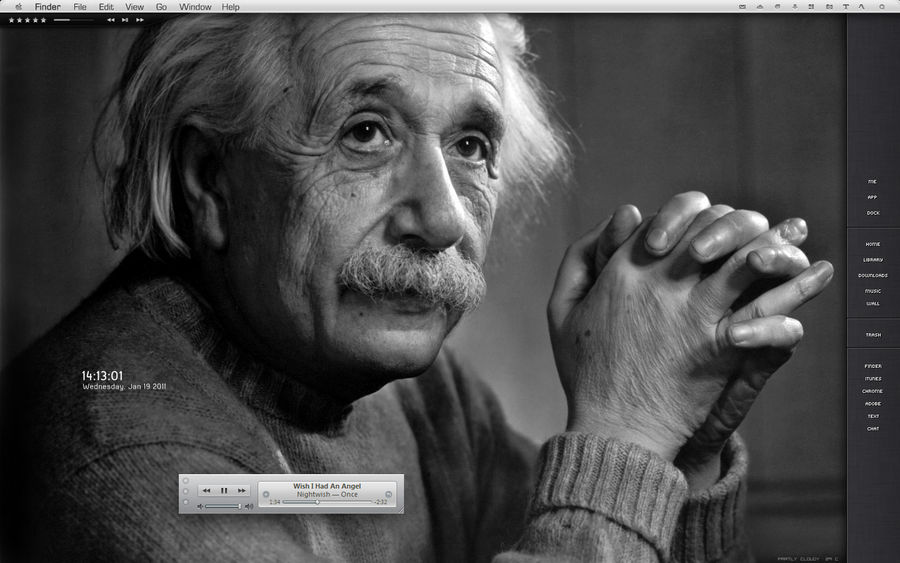Open the Apple menu
900x563 pixels.
tap(18, 7)
